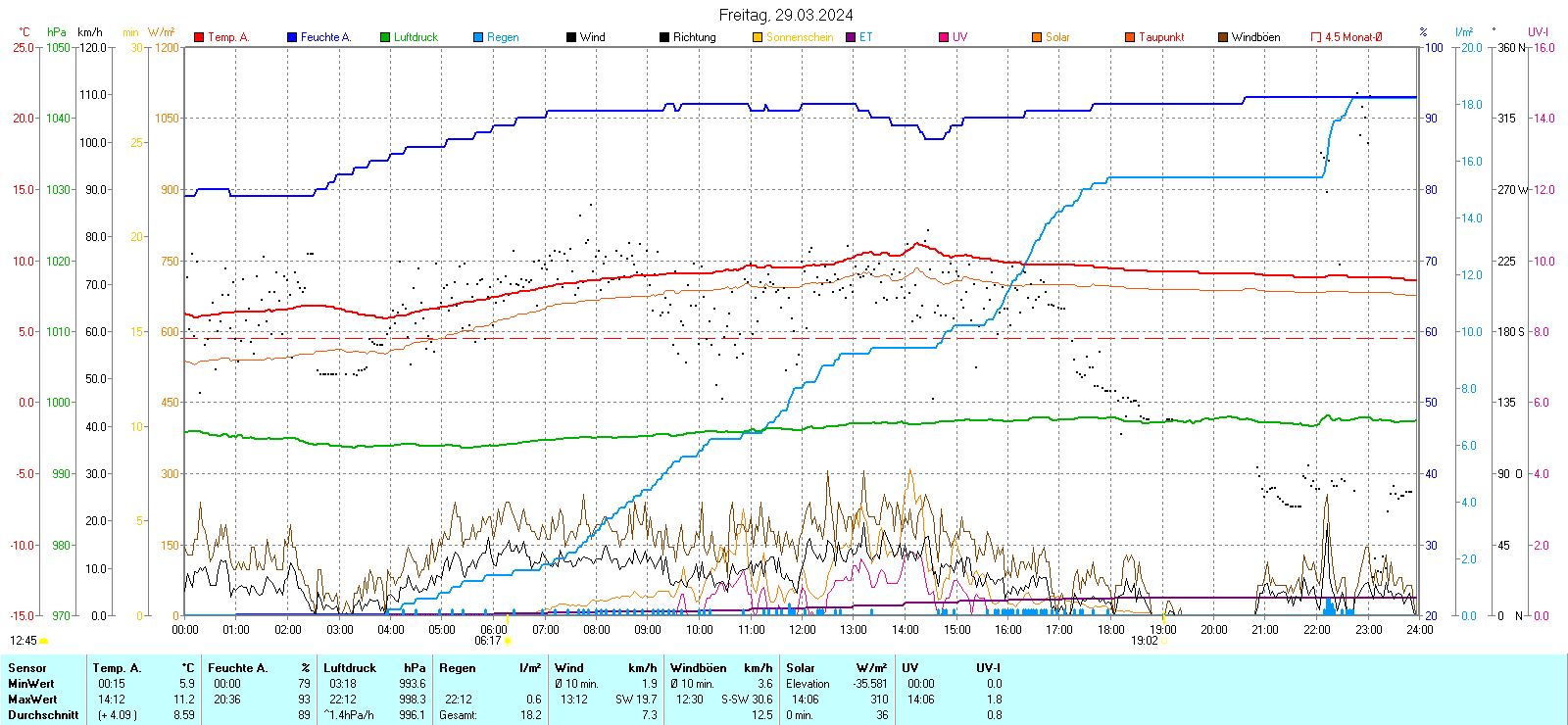This screenshot has height=725, width=1568.
Task: Select the 'Taupunkt' legend label
Action: pos(1161,37)
